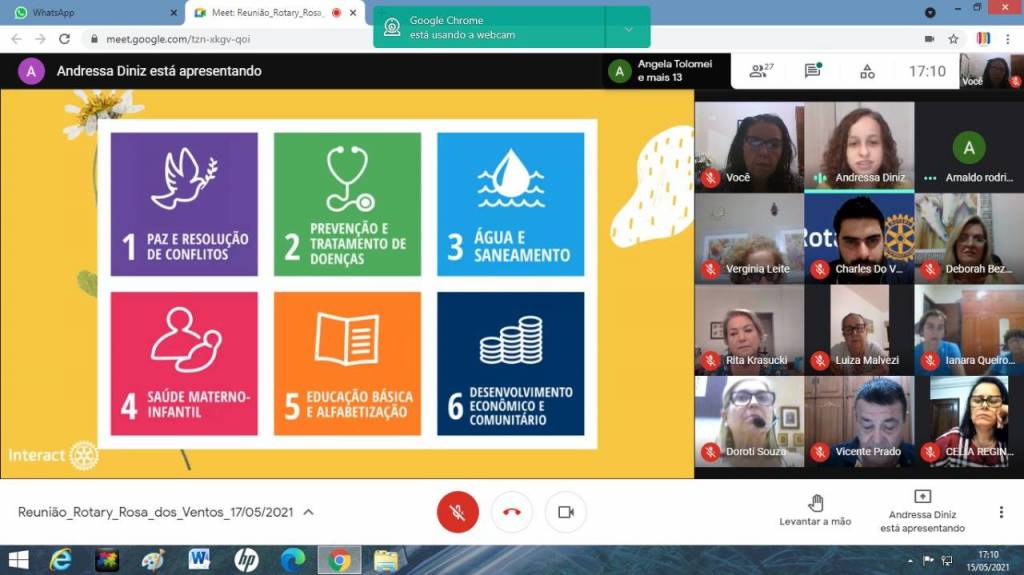Open Andressa Diniz está apresentando options
1024x575 pixels.
click(922, 510)
